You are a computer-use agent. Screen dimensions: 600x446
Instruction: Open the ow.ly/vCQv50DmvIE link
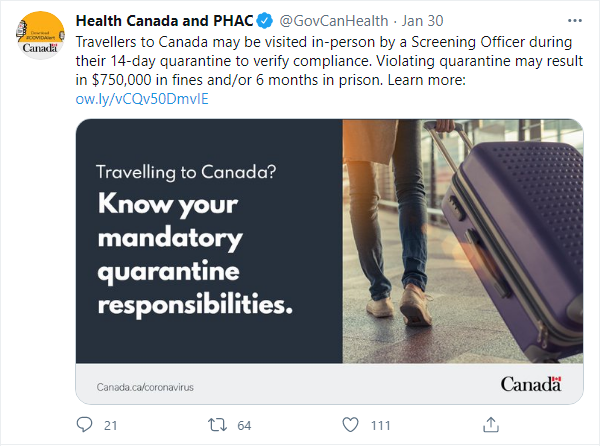(142, 99)
